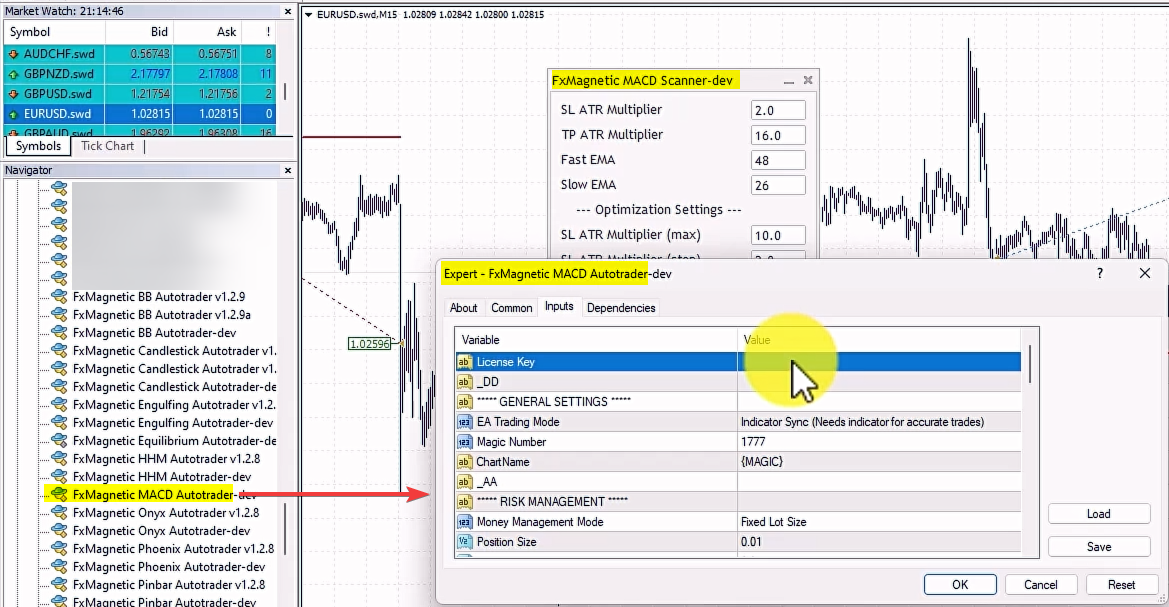Click the expert icon beside Equilibrium Autotrader
The height and width of the screenshot is (607, 1169).
coord(59,441)
